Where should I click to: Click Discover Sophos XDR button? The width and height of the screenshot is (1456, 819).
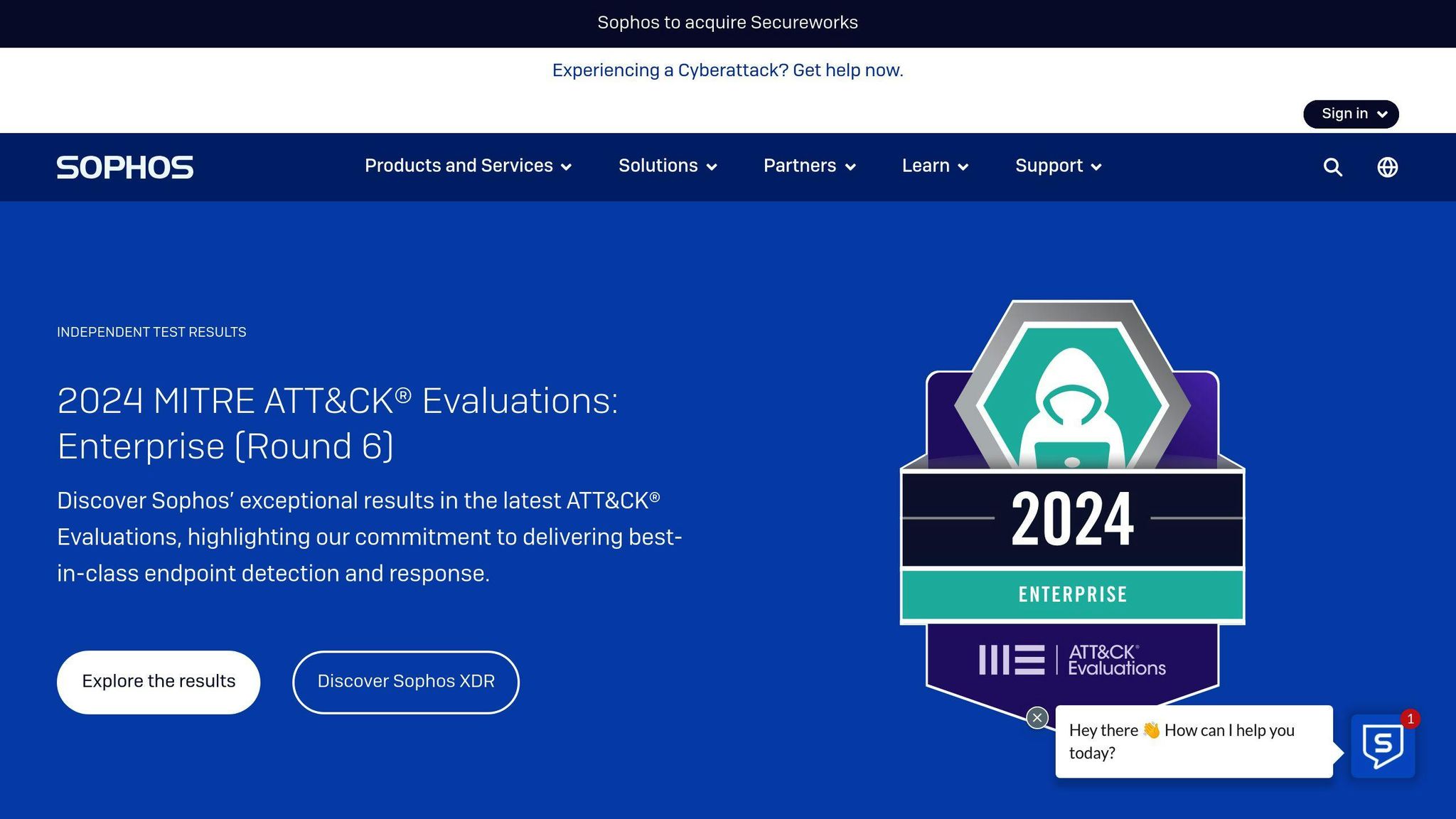406,682
